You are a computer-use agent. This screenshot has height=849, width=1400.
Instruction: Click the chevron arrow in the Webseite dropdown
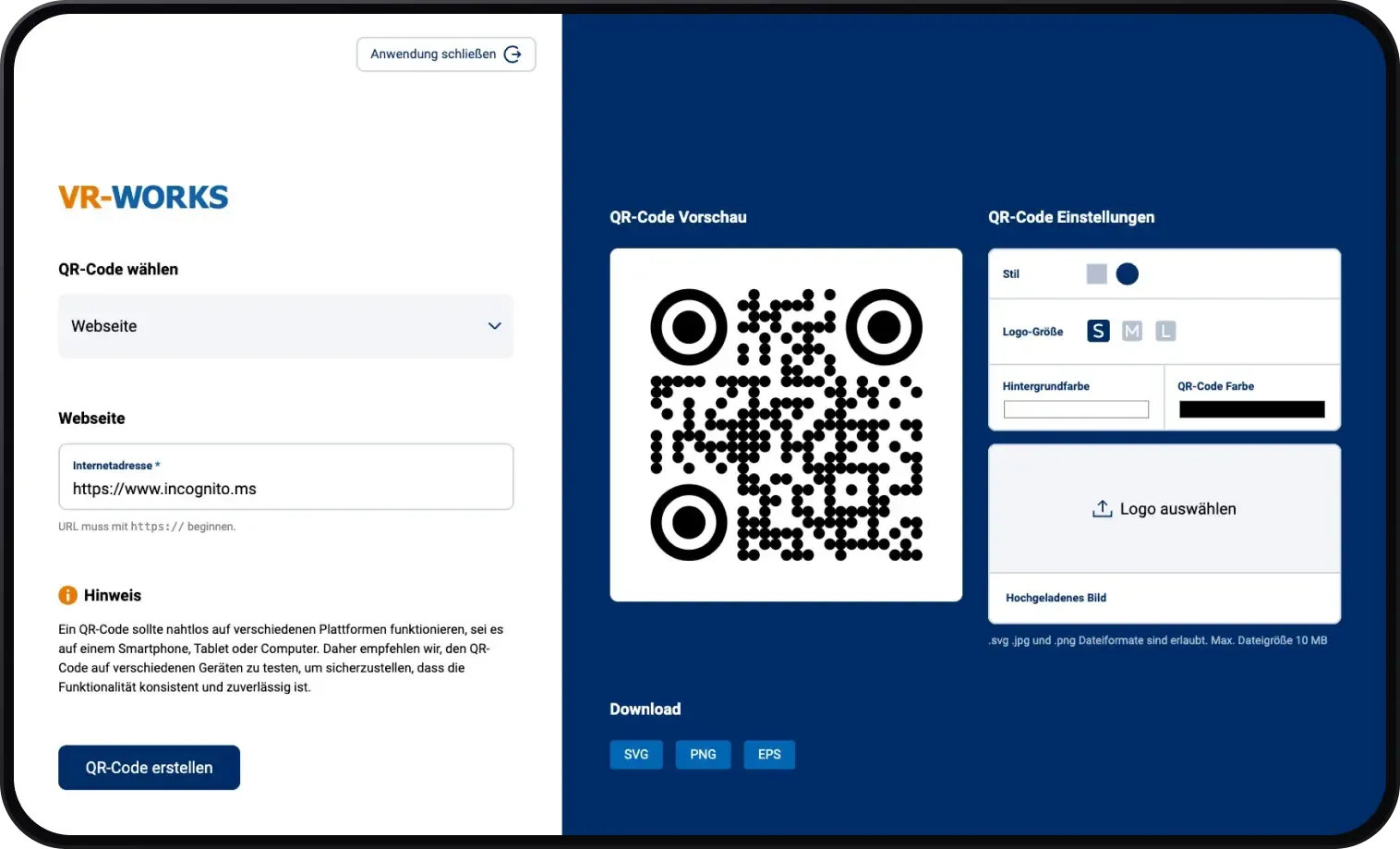point(495,326)
